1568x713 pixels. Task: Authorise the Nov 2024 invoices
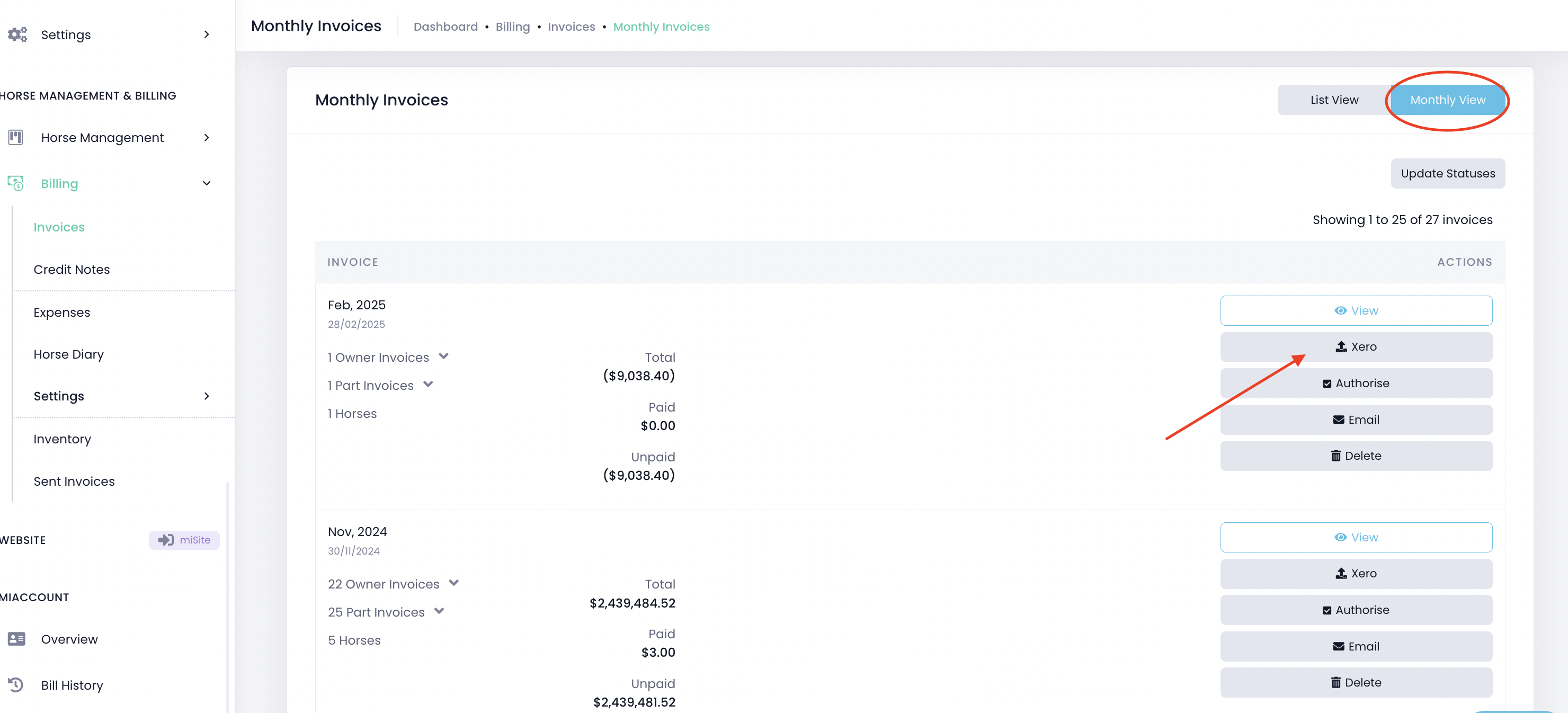point(1356,610)
